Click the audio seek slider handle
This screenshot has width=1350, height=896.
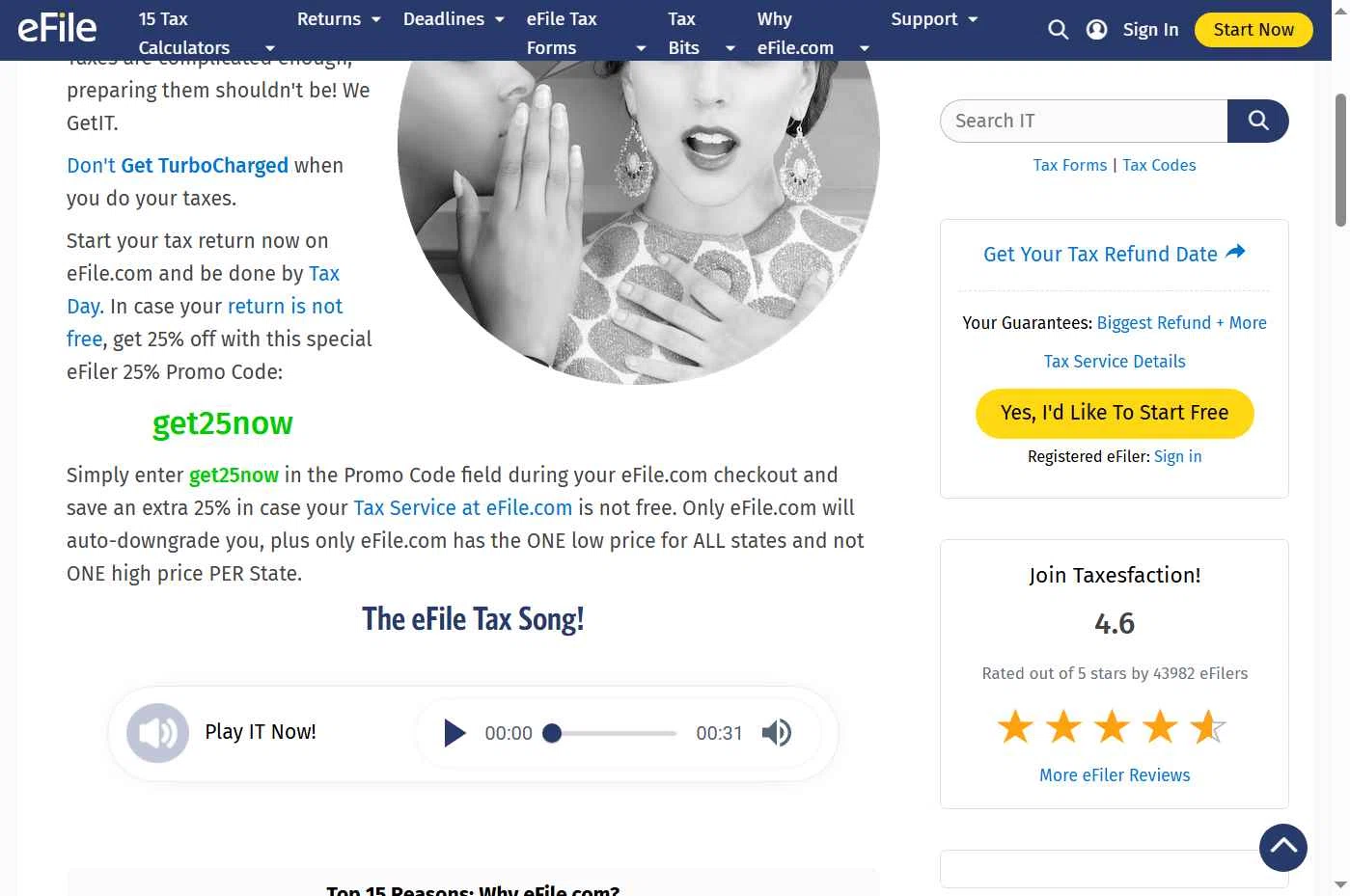(552, 733)
